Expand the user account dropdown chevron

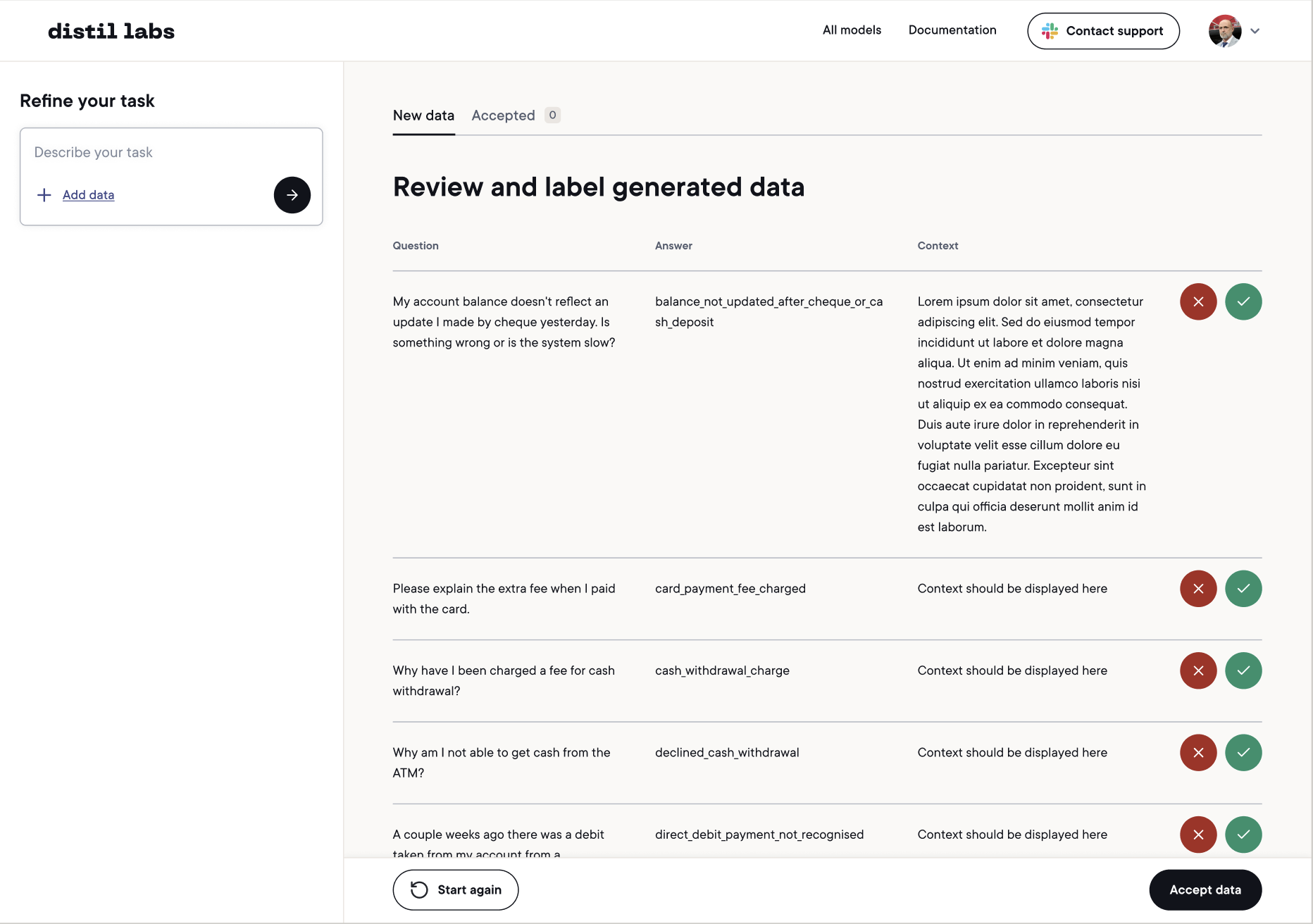pyautogui.click(x=1255, y=31)
